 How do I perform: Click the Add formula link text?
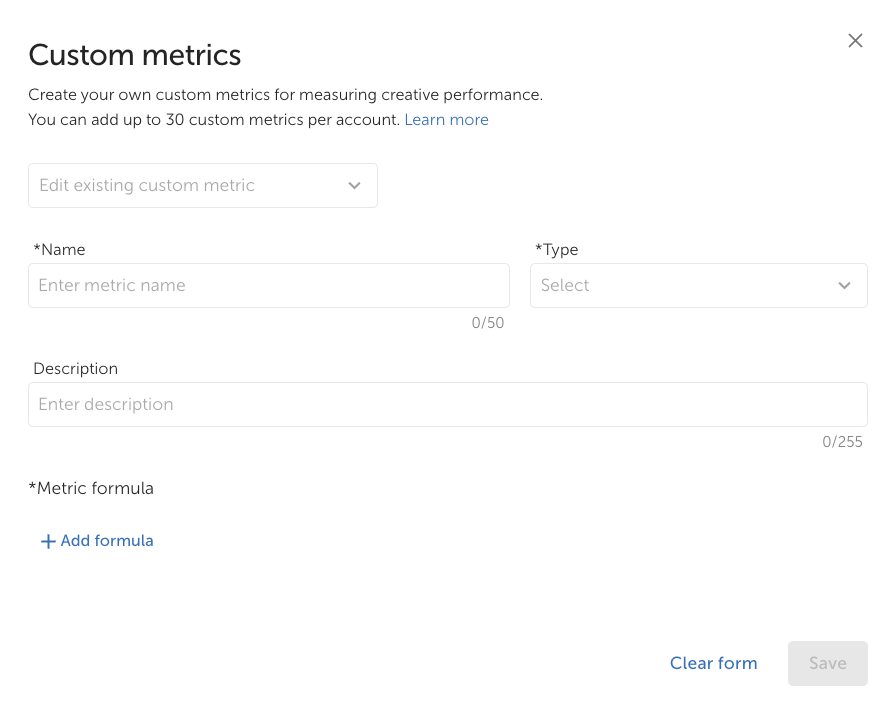click(107, 541)
